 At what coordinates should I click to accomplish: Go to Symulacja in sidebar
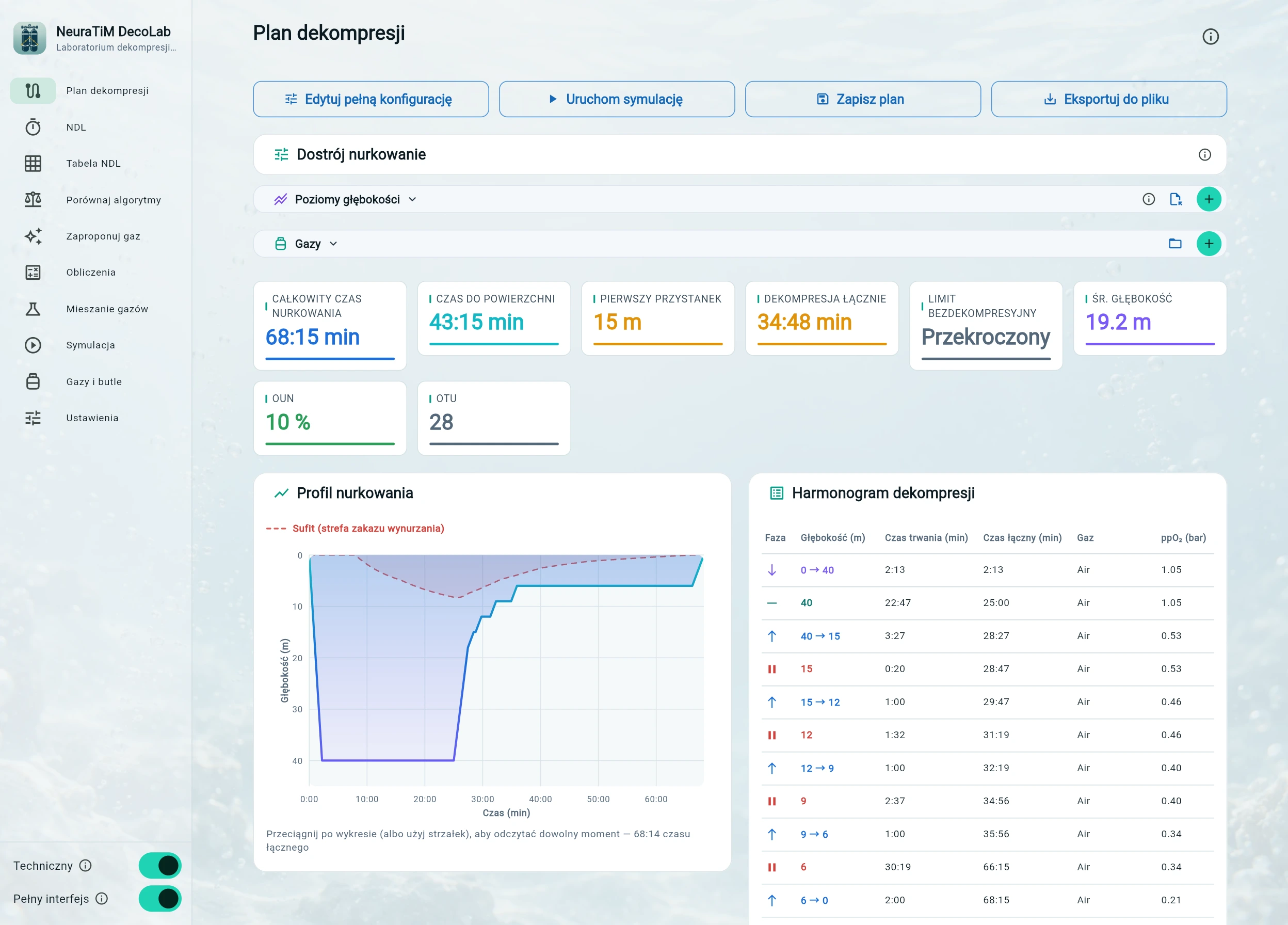90,345
